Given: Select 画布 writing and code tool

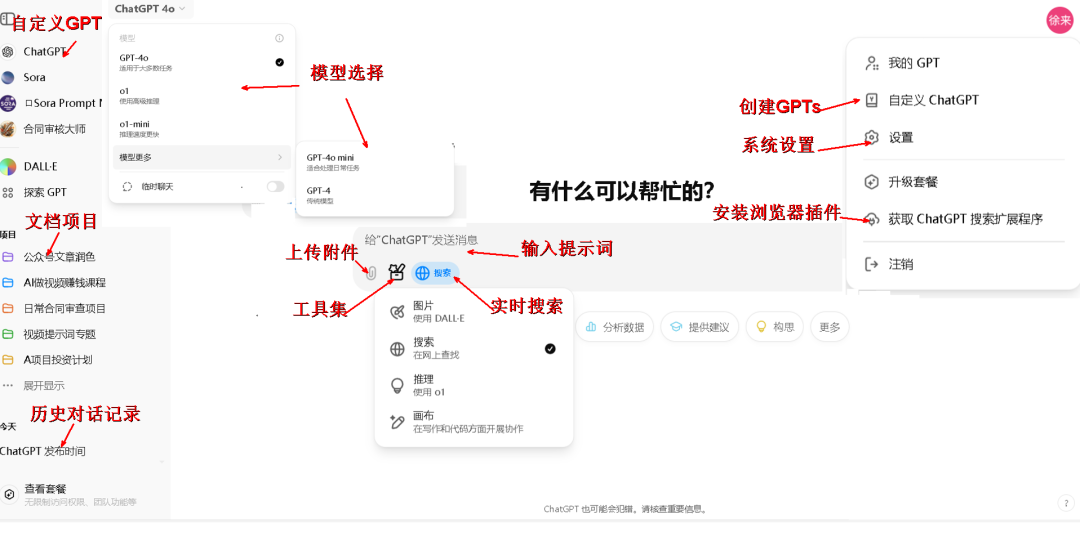Looking at the screenshot, I should coord(474,423).
